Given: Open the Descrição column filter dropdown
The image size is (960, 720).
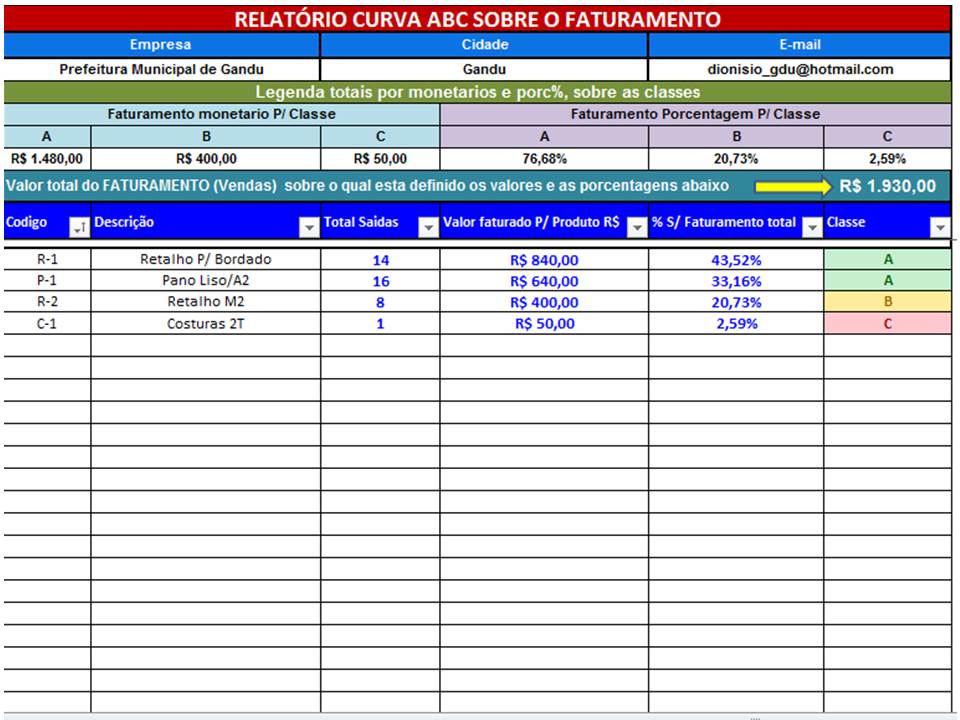Looking at the screenshot, I should click(309, 229).
